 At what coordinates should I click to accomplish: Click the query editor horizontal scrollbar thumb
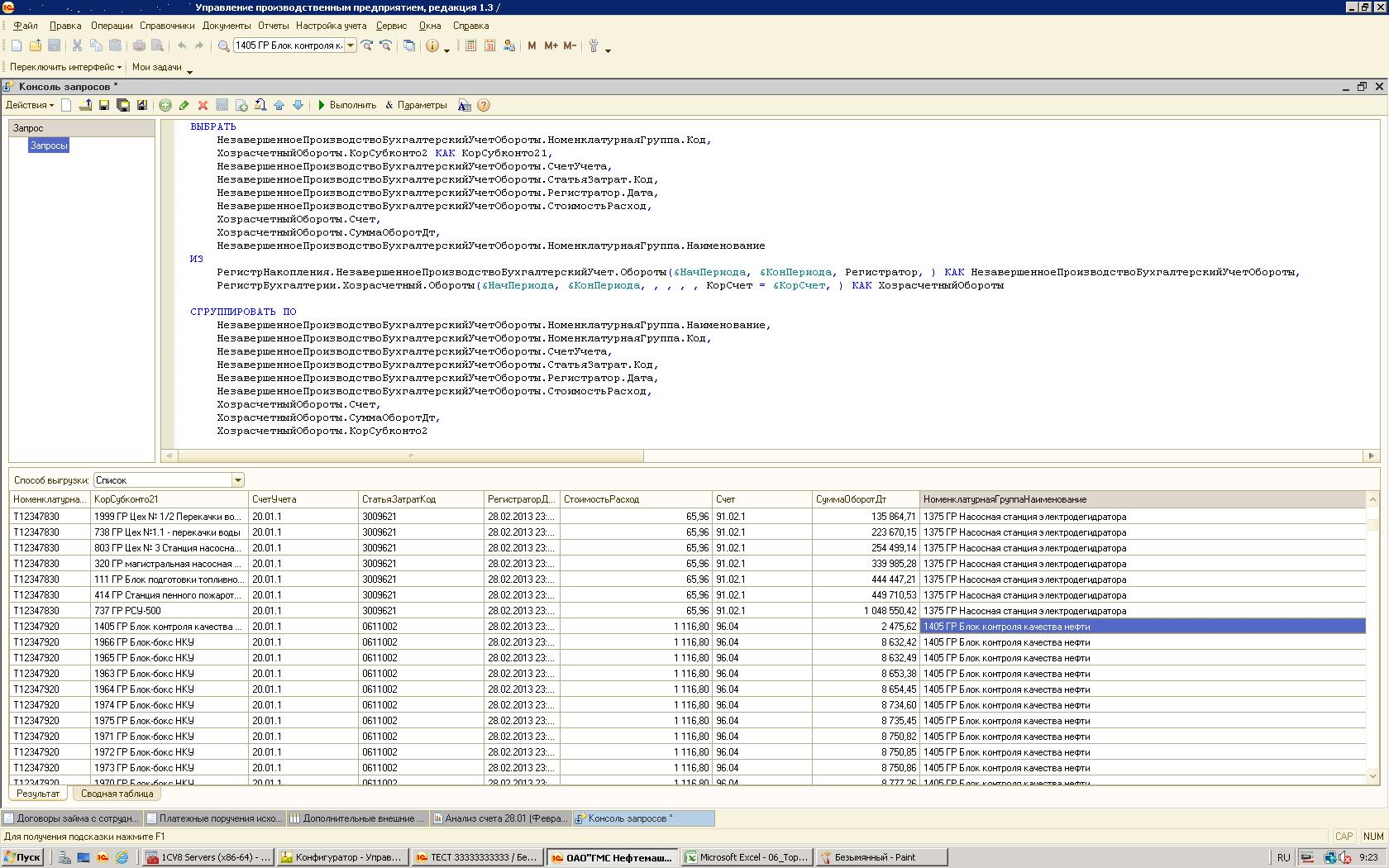tap(411, 455)
